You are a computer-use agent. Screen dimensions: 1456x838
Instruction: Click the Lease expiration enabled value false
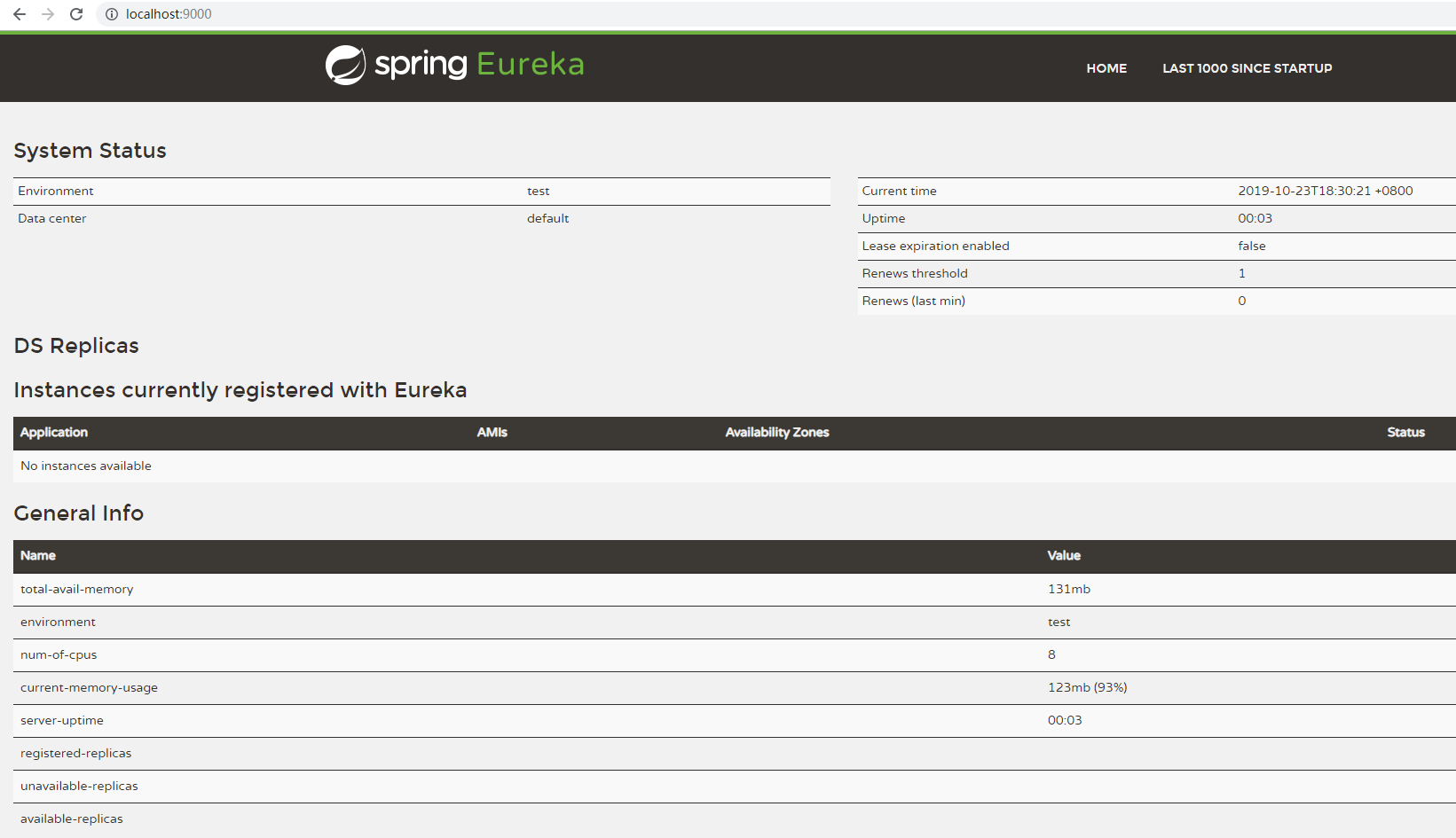pos(1251,246)
